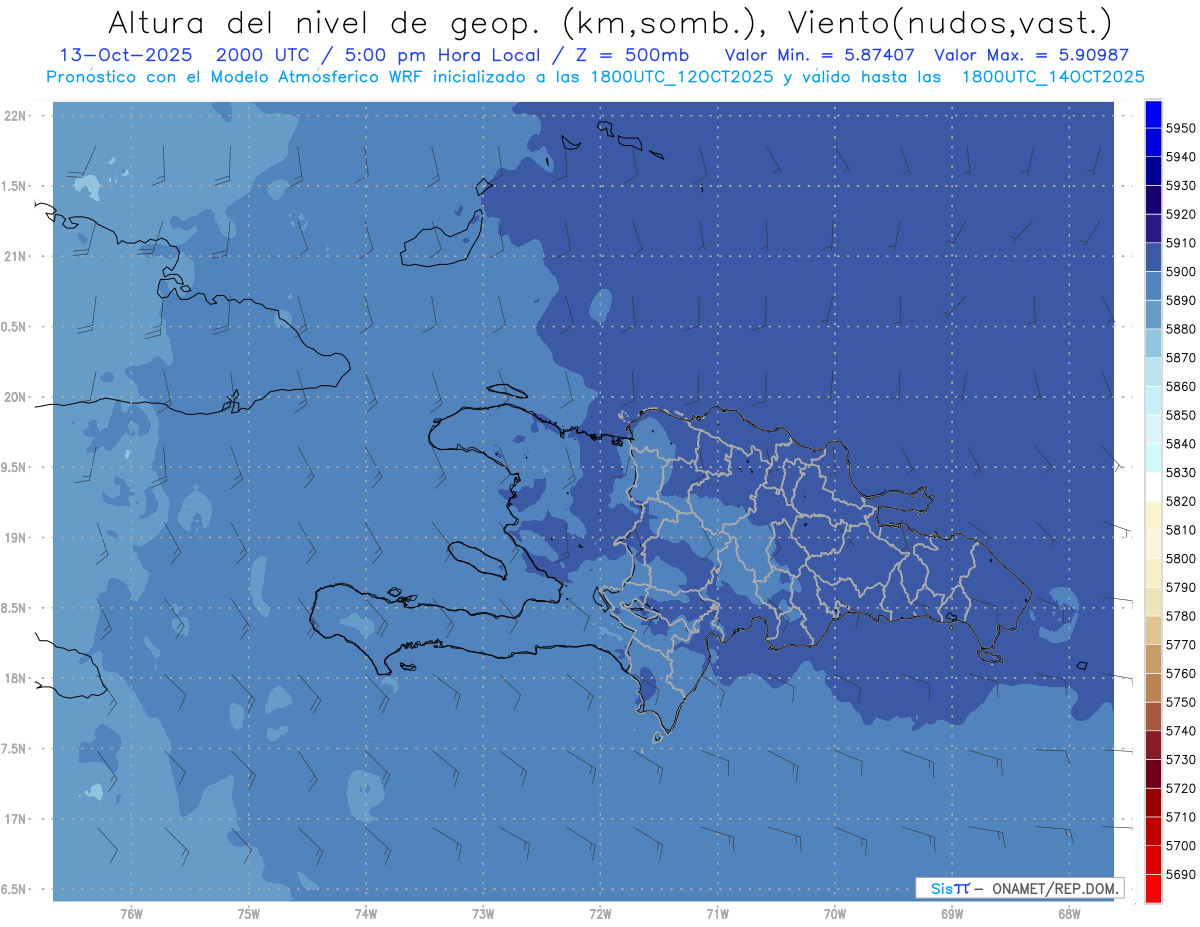
Task: Click the "69W" longitude label
Action: (951, 913)
